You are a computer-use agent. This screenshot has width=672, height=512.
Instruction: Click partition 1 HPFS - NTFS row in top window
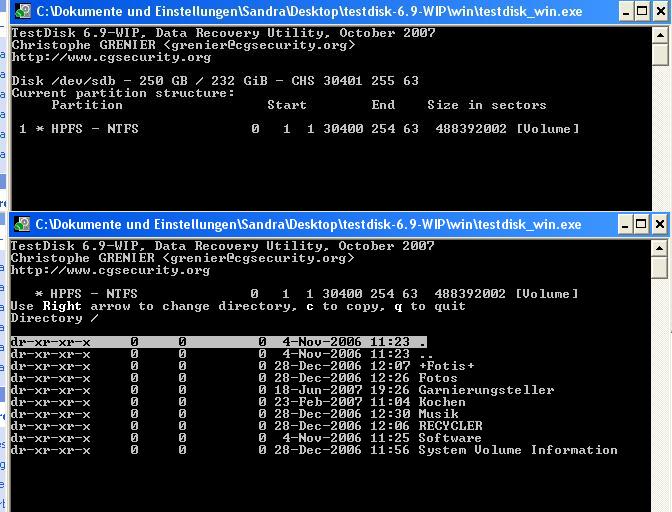pyautogui.click(x=299, y=129)
